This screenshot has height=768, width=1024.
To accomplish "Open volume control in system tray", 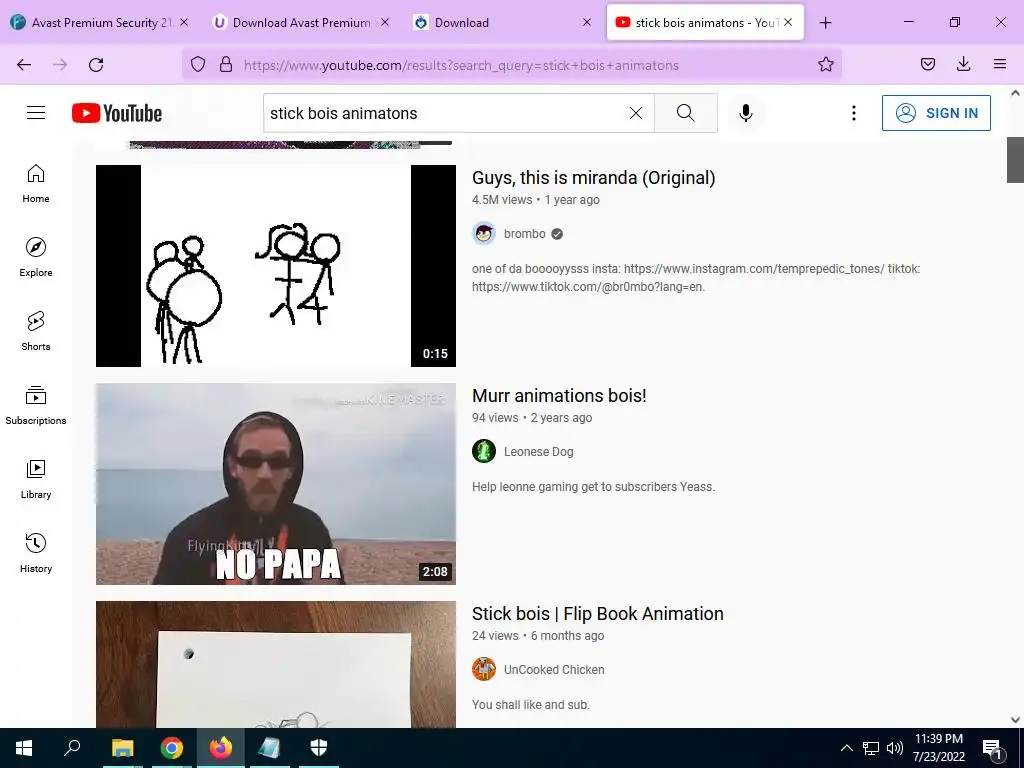I will [x=895, y=748].
